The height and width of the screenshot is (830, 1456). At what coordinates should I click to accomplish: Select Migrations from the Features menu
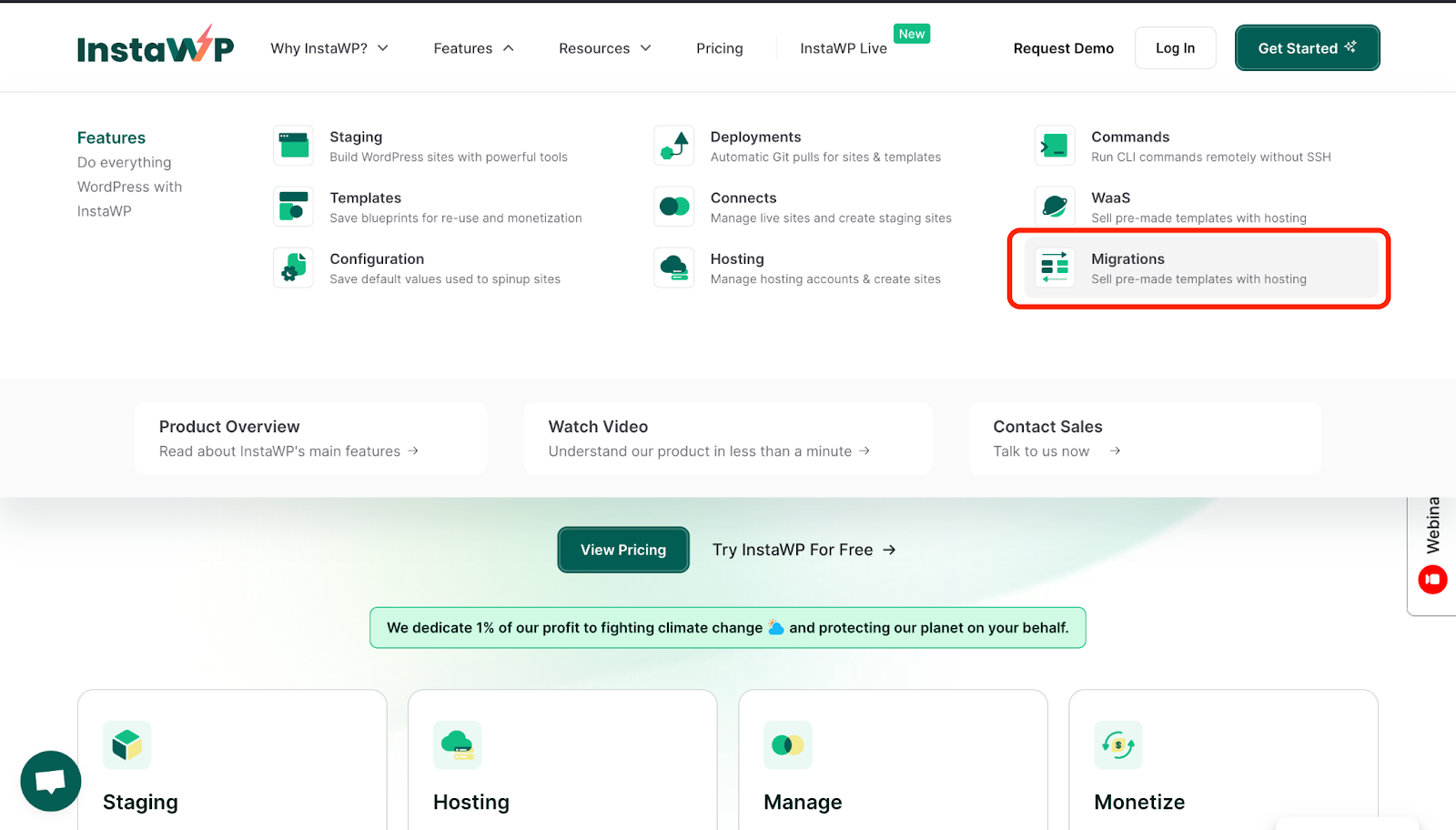click(1203, 268)
